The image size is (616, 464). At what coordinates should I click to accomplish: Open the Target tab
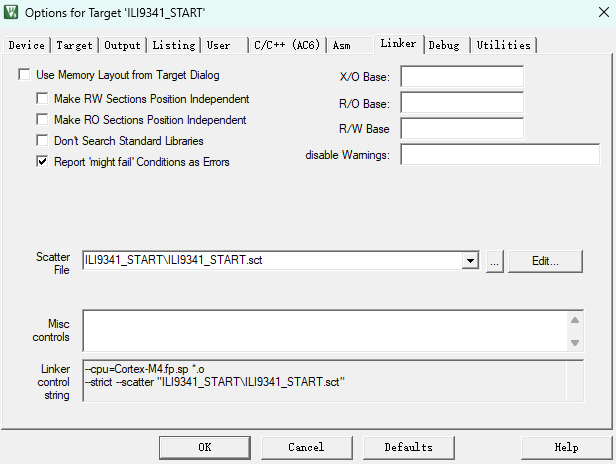point(74,45)
